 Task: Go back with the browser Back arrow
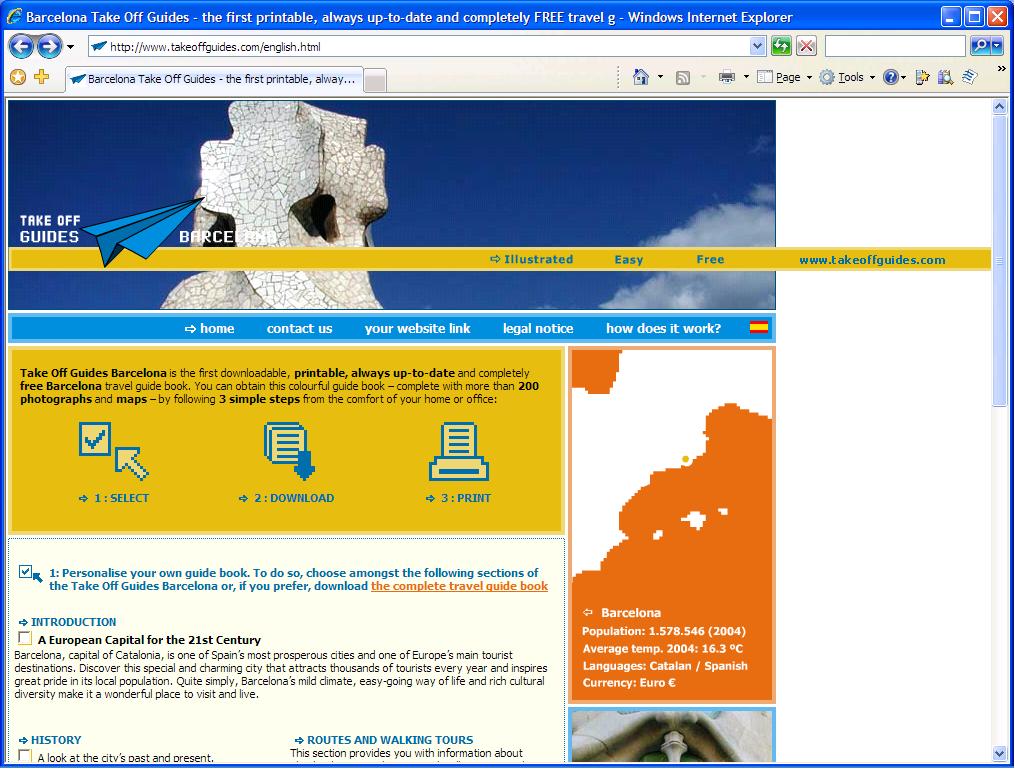21,46
